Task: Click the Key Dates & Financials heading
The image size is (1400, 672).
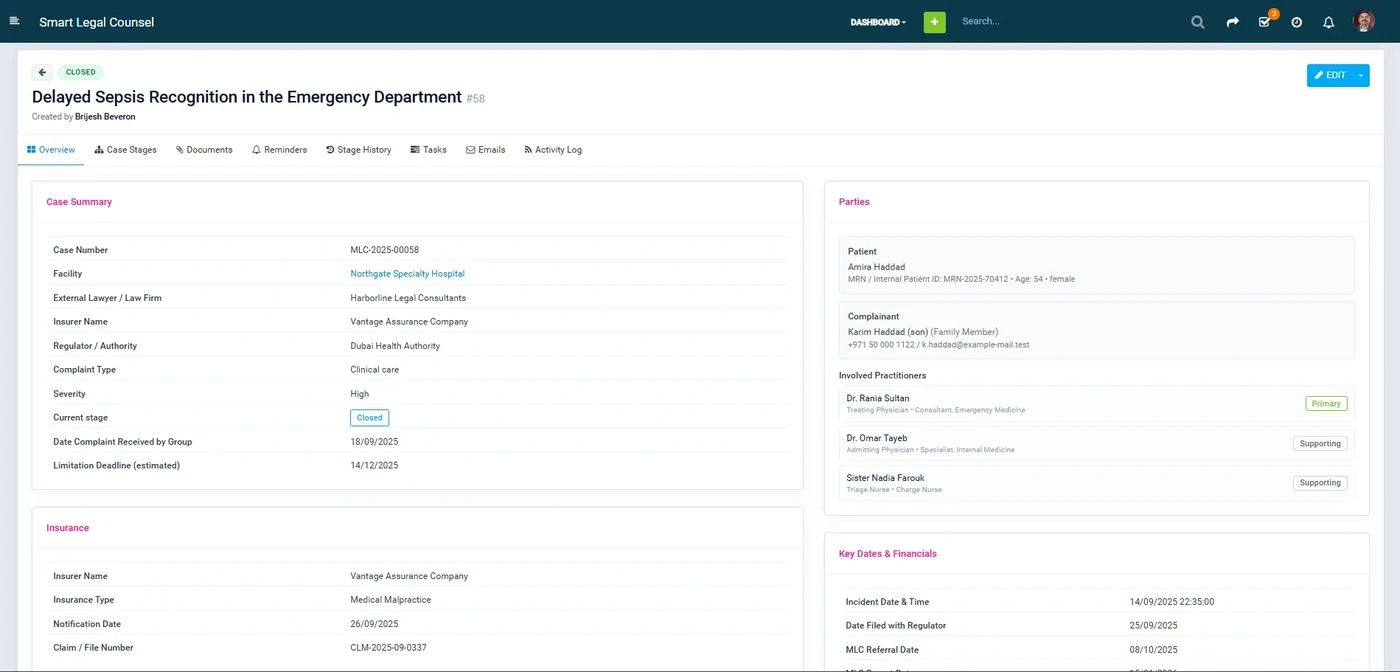Action: [x=887, y=554]
